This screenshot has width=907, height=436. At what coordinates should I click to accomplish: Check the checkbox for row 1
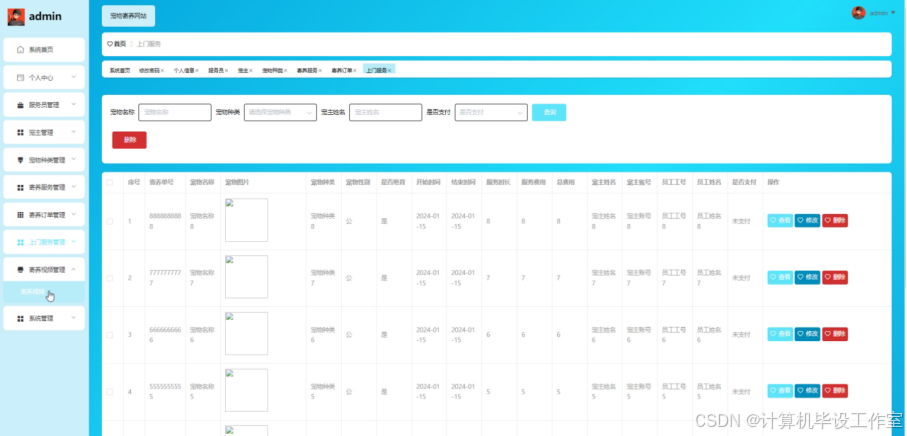(x=110, y=221)
